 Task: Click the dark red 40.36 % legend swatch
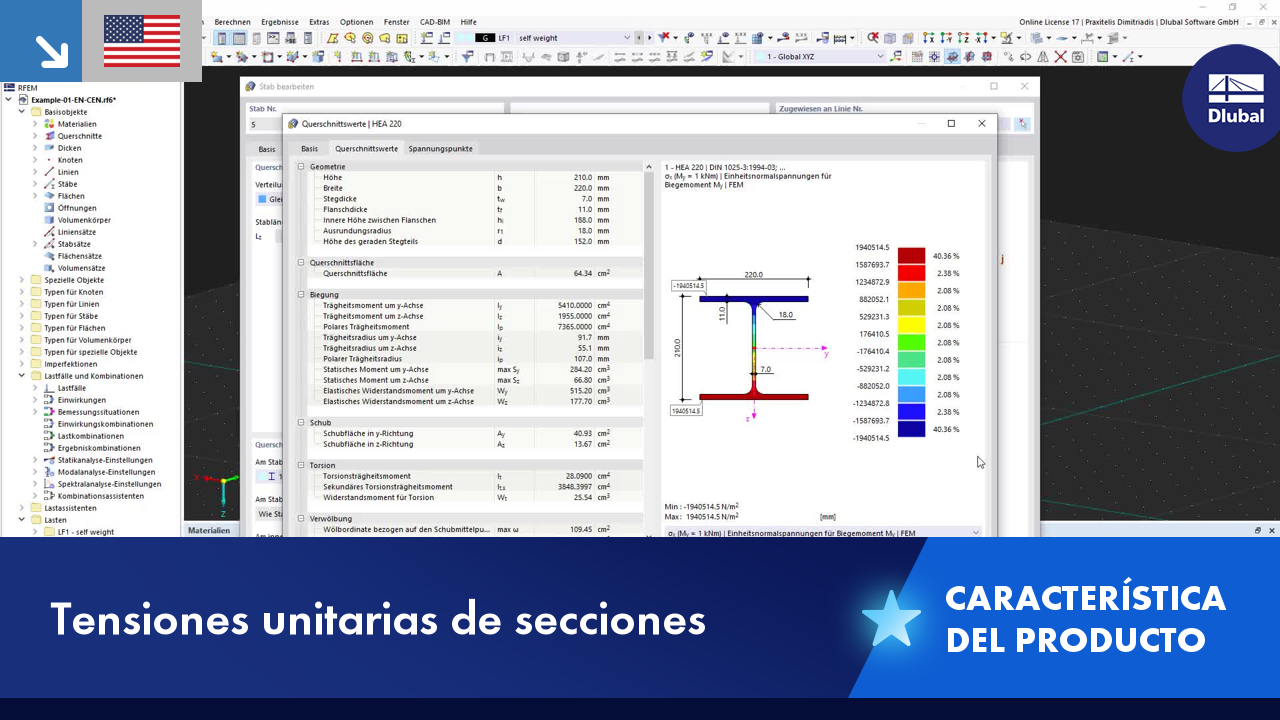pyautogui.click(x=911, y=255)
